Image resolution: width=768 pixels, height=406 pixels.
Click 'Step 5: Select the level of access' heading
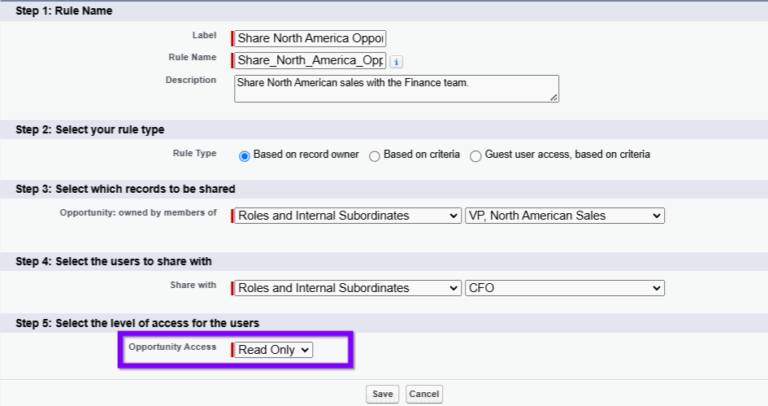point(138,323)
